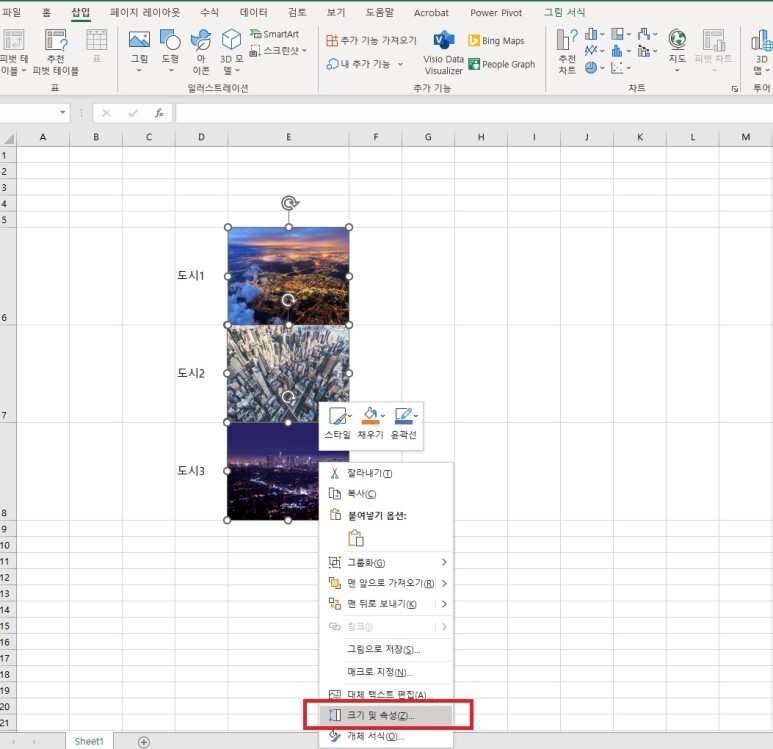Open the 보기 ribbon tab
The width and height of the screenshot is (773, 749).
click(336, 12)
